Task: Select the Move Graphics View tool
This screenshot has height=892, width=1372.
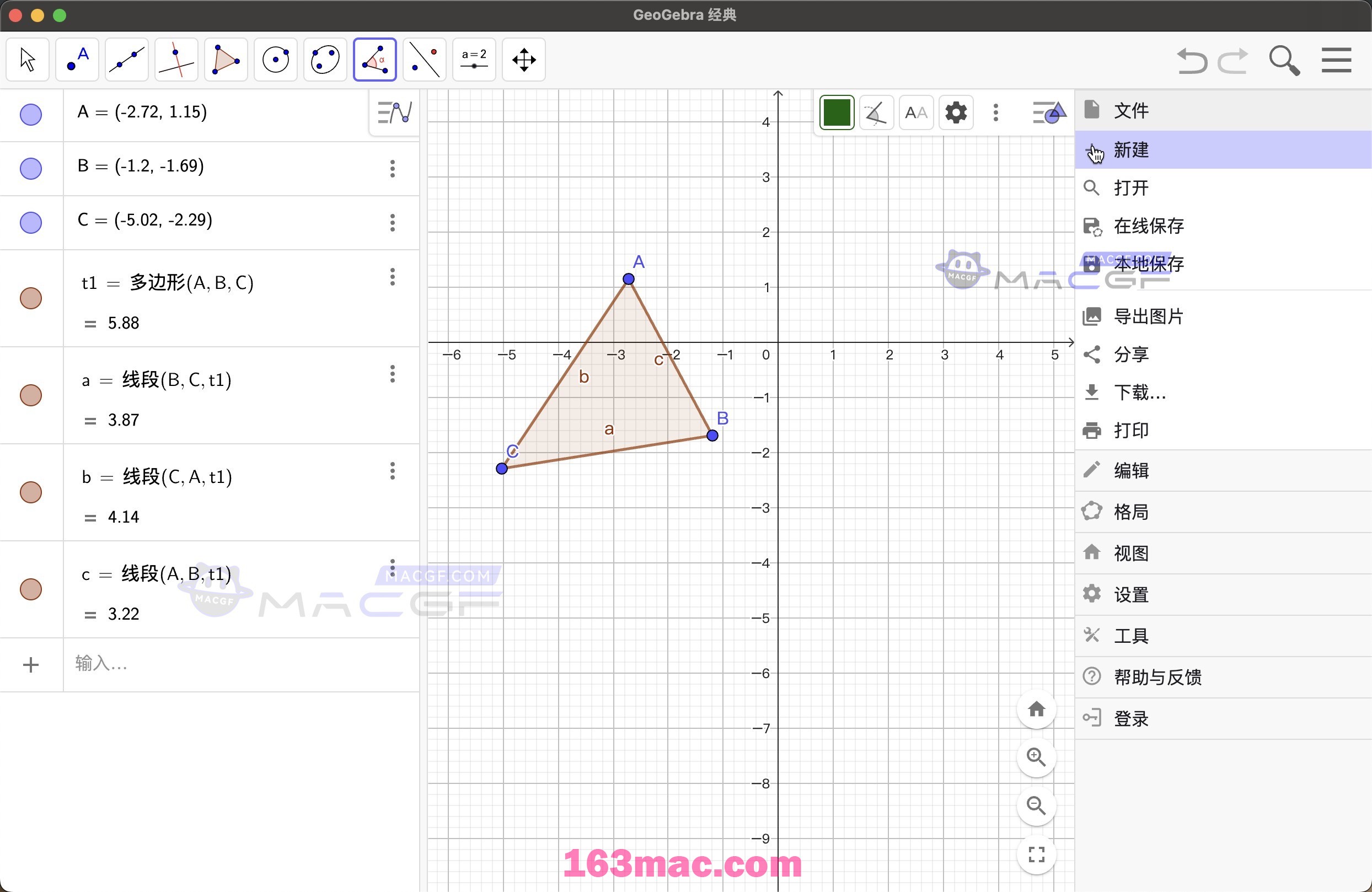Action: pyautogui.click(x=523, y=60)
